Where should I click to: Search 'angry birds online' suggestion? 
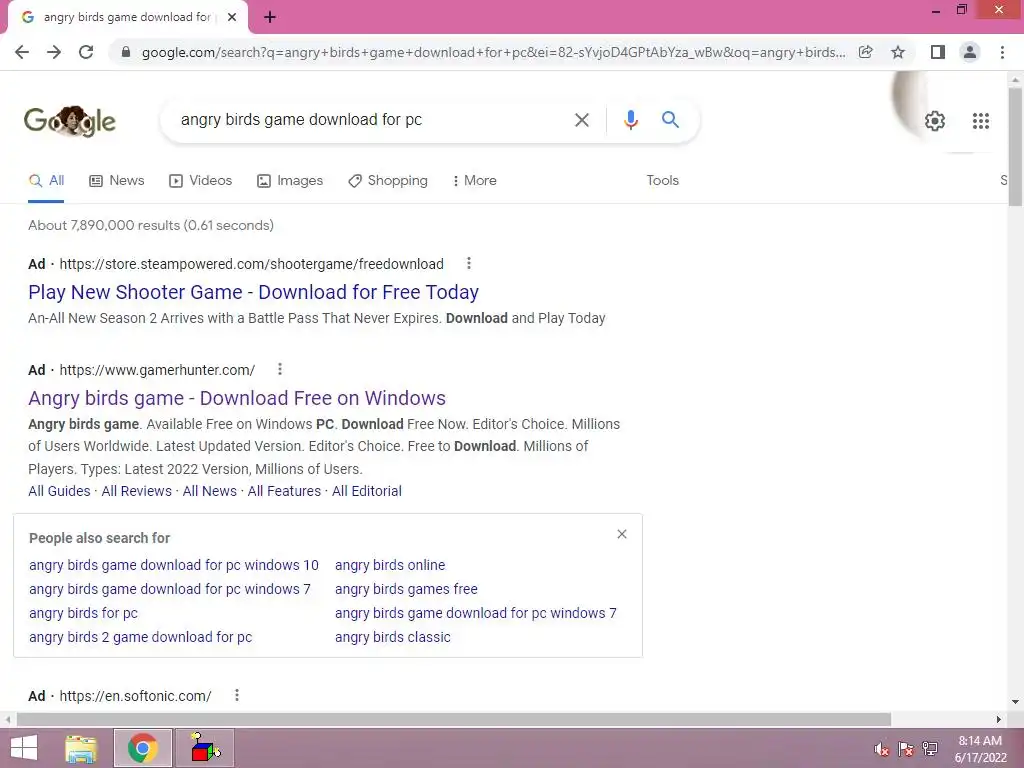[390, 565]
